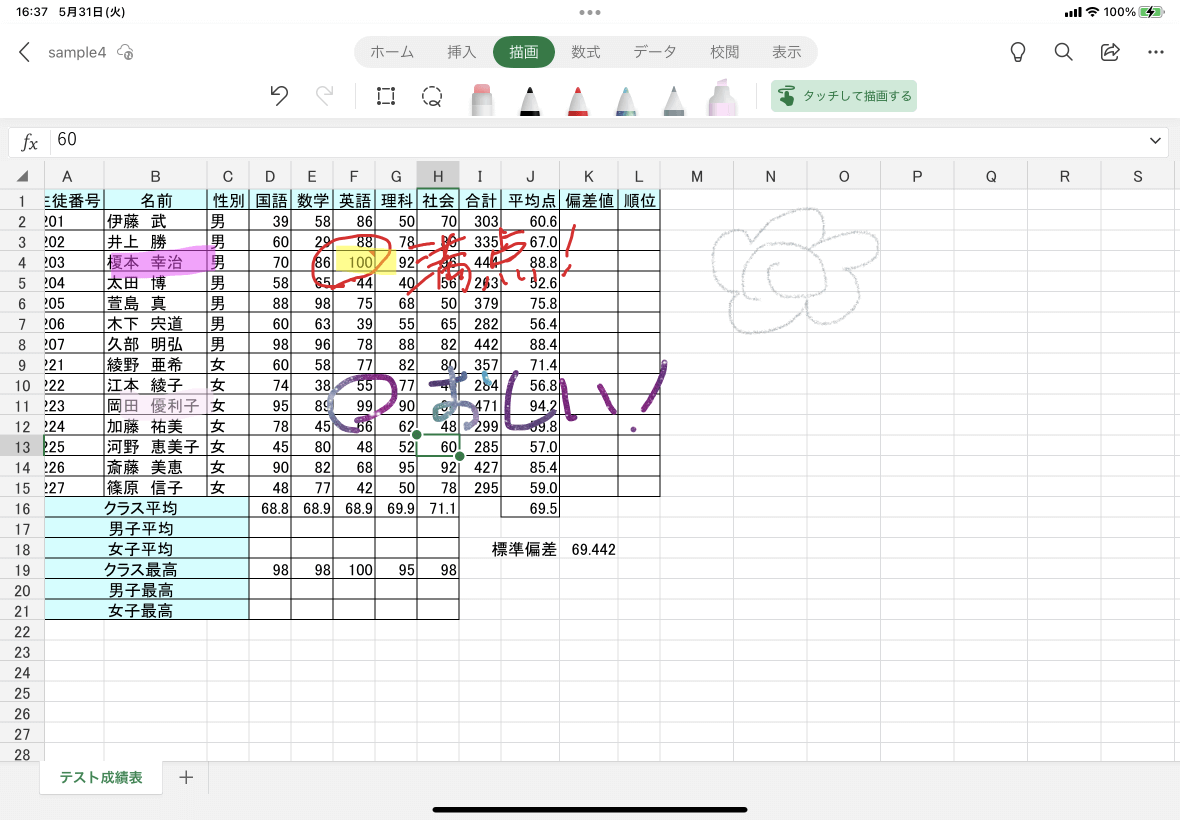Pick the pink highlighter
The height and width of the screenshot is (820, 1180).
click(722, 98)
